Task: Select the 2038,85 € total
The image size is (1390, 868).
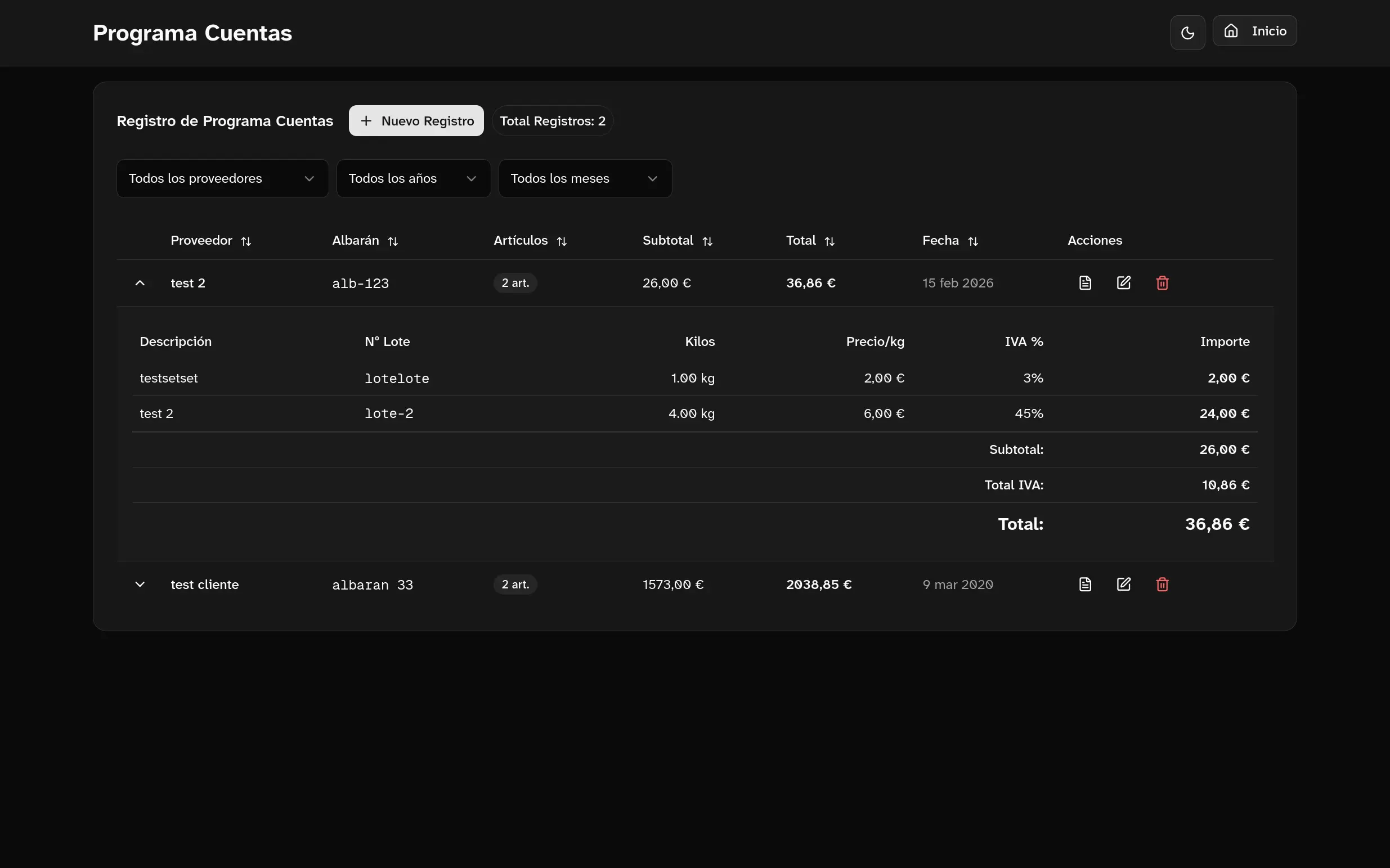Action: click(819, 584)
